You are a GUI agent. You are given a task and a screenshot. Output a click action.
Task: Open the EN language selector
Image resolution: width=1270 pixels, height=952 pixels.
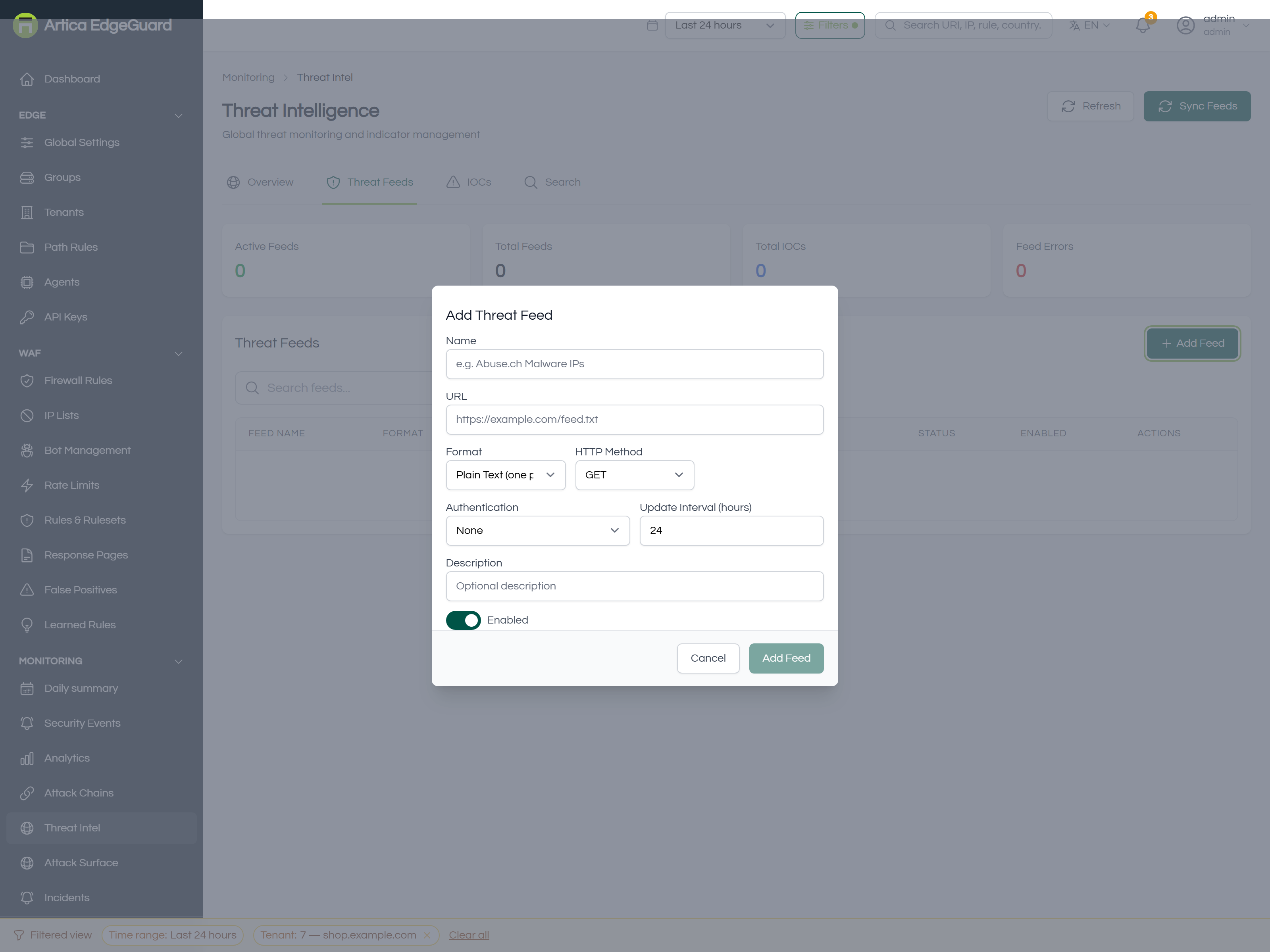coord(1089,25)
